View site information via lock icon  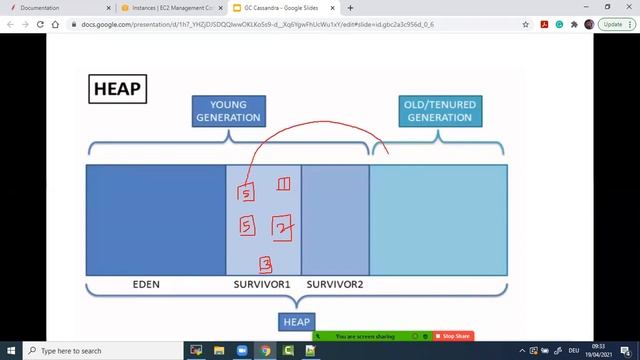[74, 24]
